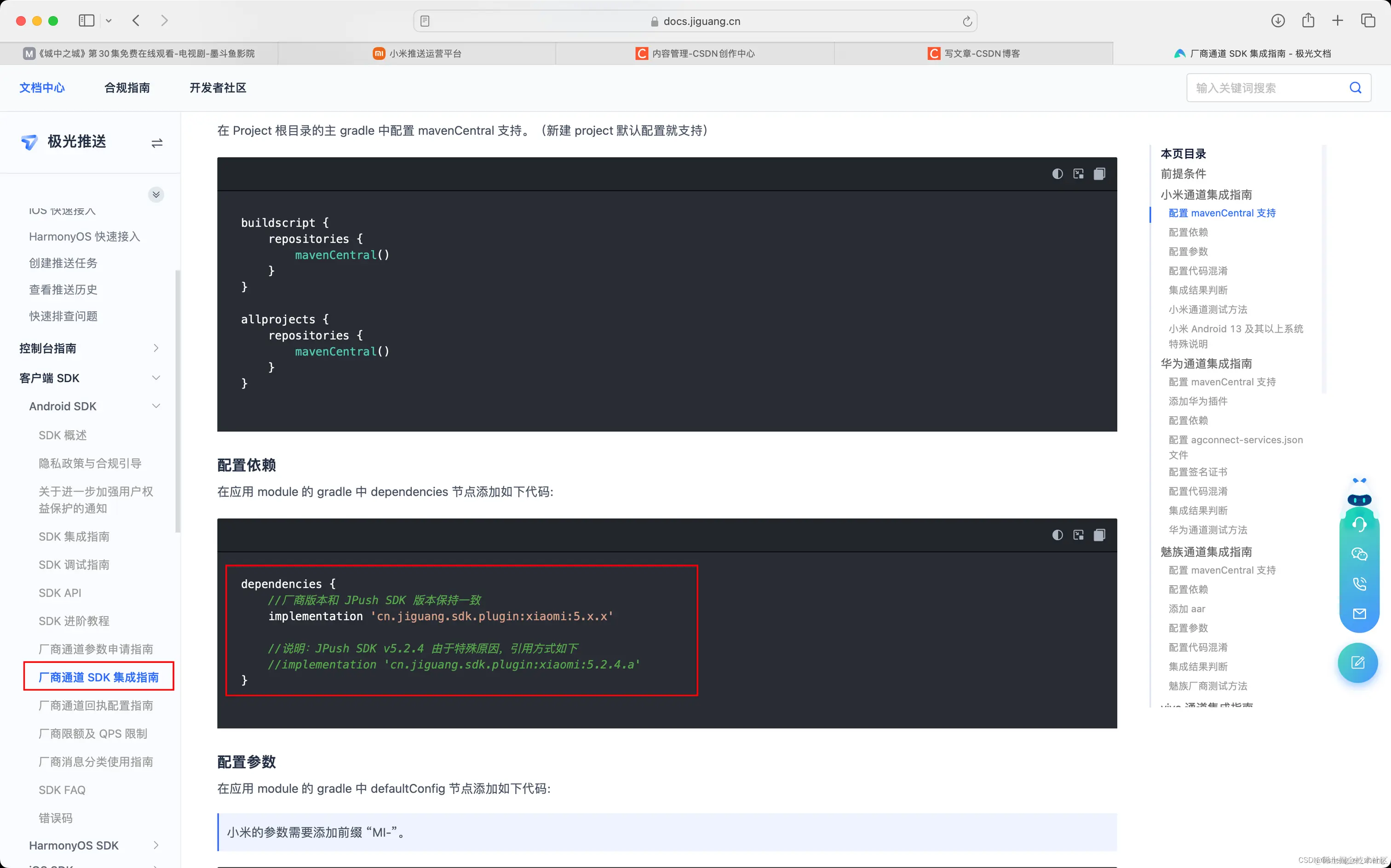Open the 合规指南 menu item
Image resolution: width=1391 pixels, height=868 pixels.
coord(127,88)
